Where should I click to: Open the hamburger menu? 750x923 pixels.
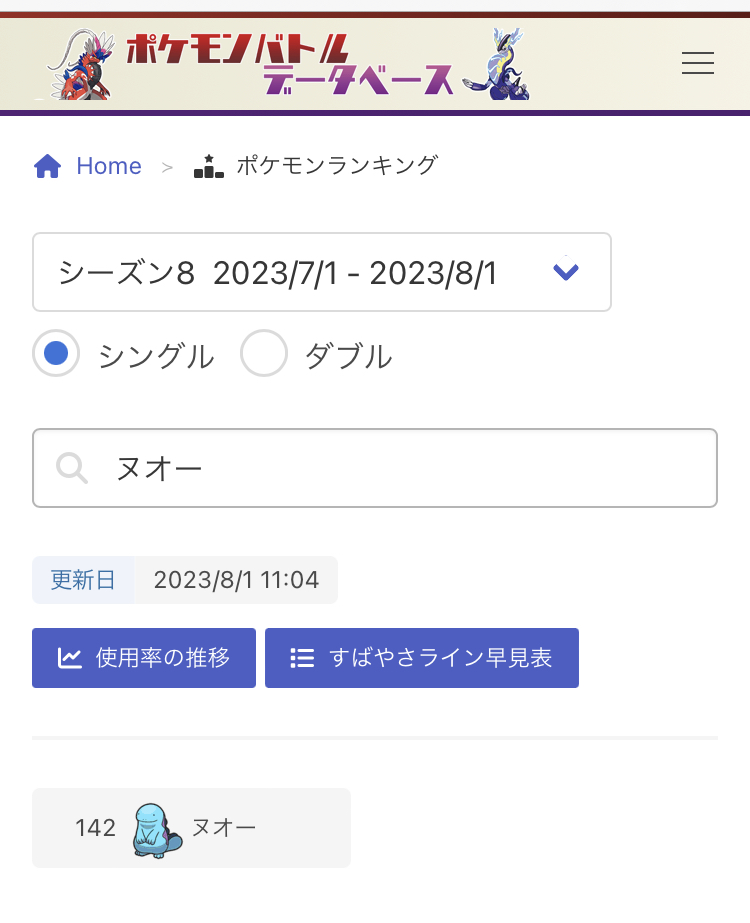[x=697, y=63]
